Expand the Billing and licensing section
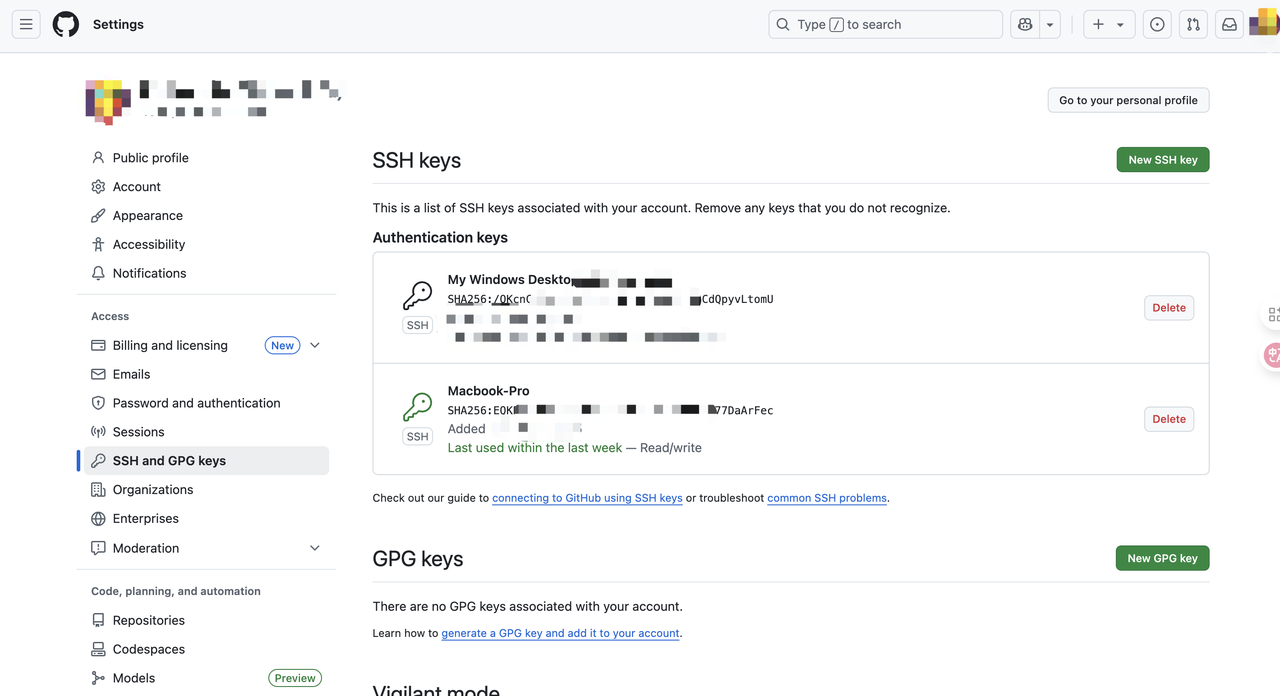Viewport: 1280px width, 696px height. point(315,345)
